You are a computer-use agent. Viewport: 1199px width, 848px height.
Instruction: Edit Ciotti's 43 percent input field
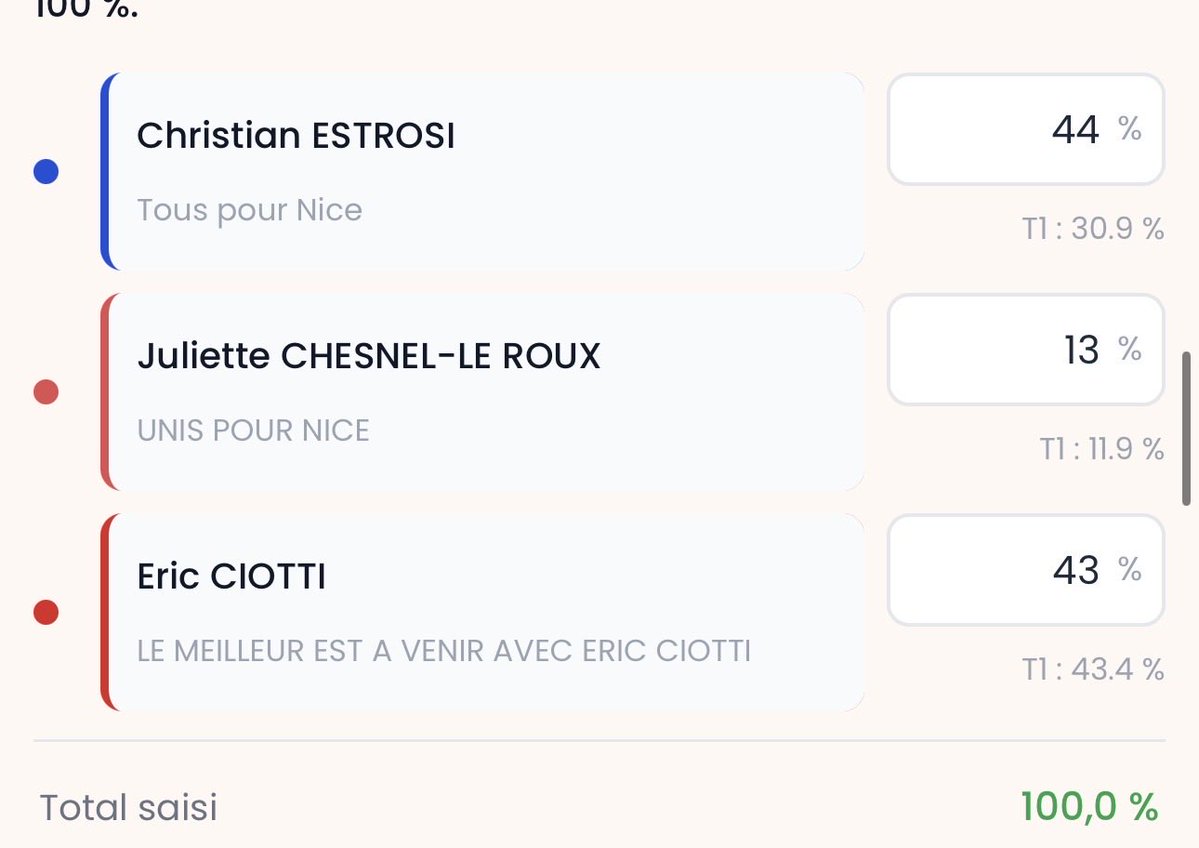click(1024, 569)
